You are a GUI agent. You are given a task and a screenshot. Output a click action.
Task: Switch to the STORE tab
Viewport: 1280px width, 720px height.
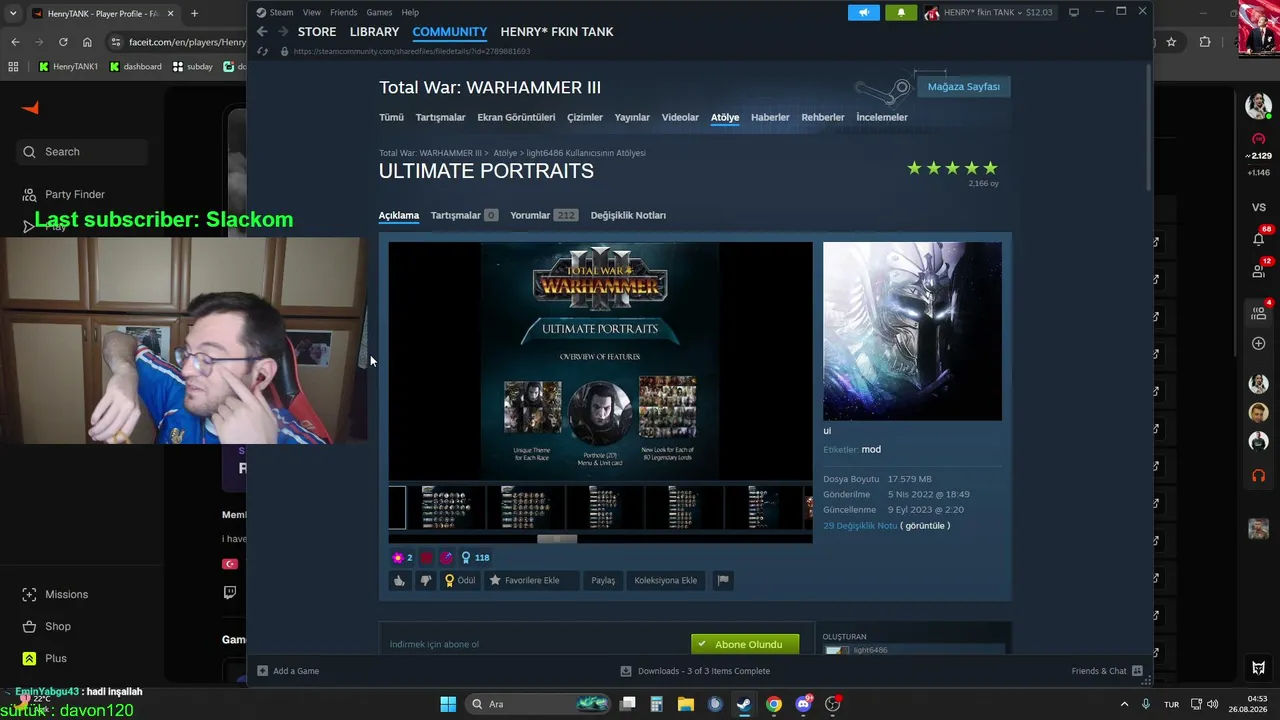(317, 32)
